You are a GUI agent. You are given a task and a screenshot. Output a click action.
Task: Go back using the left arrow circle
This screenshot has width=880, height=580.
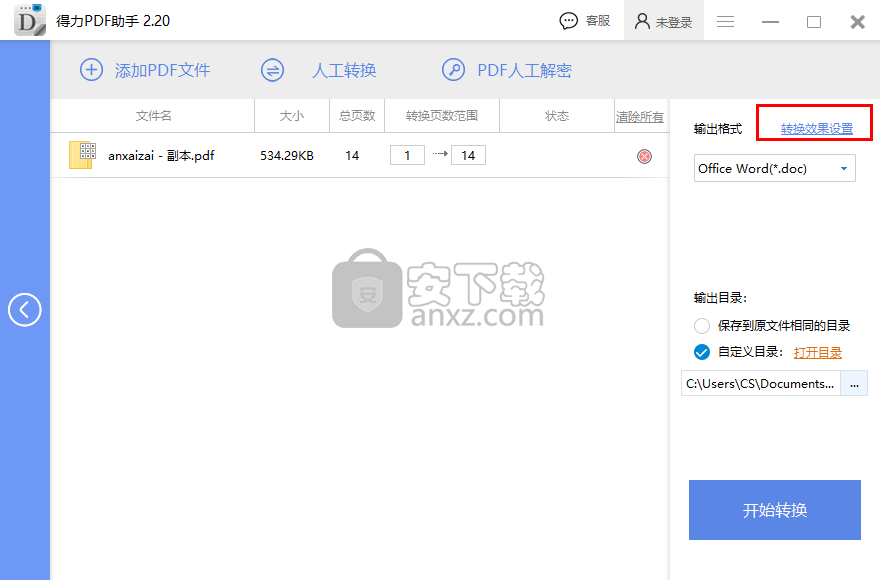tap(25, 309)
